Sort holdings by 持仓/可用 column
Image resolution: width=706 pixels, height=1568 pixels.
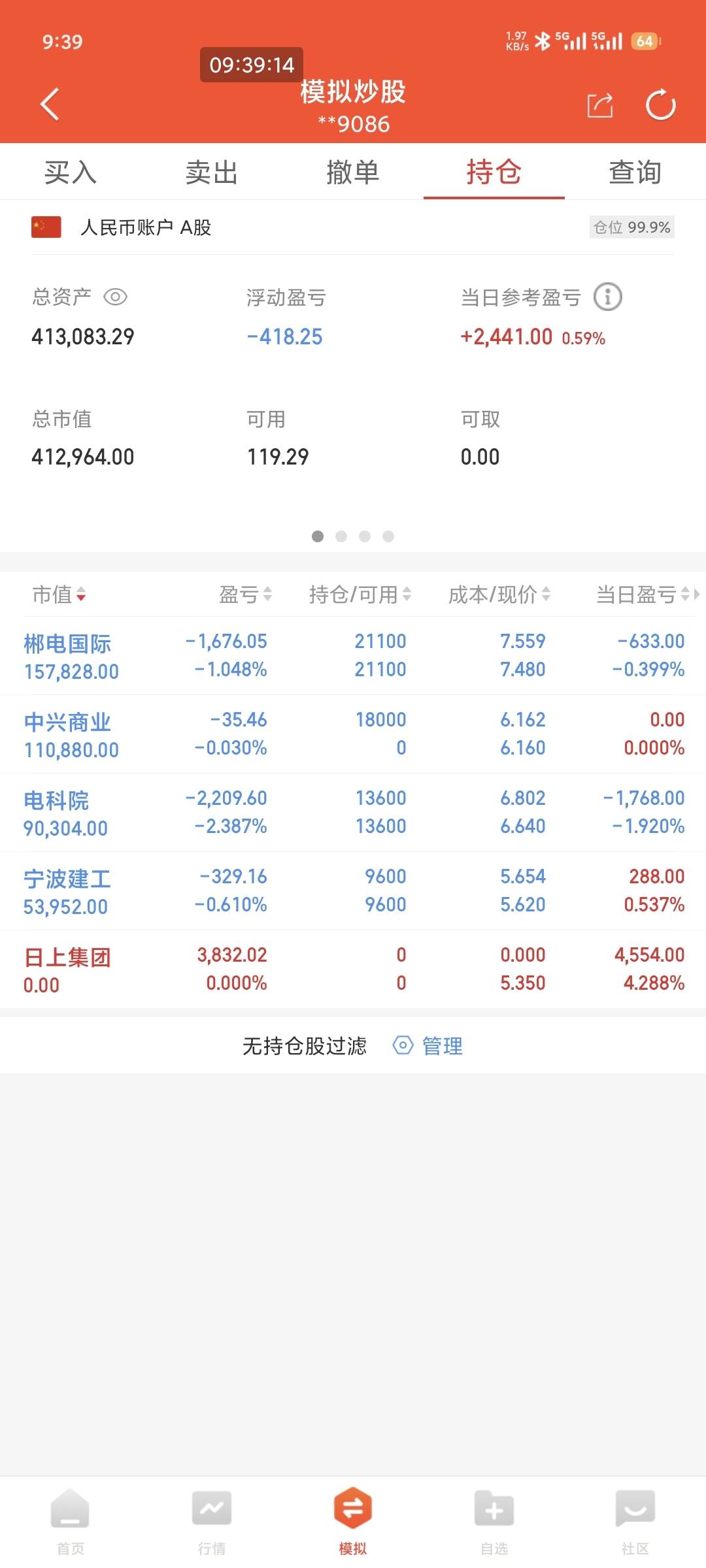coord(360,595)
